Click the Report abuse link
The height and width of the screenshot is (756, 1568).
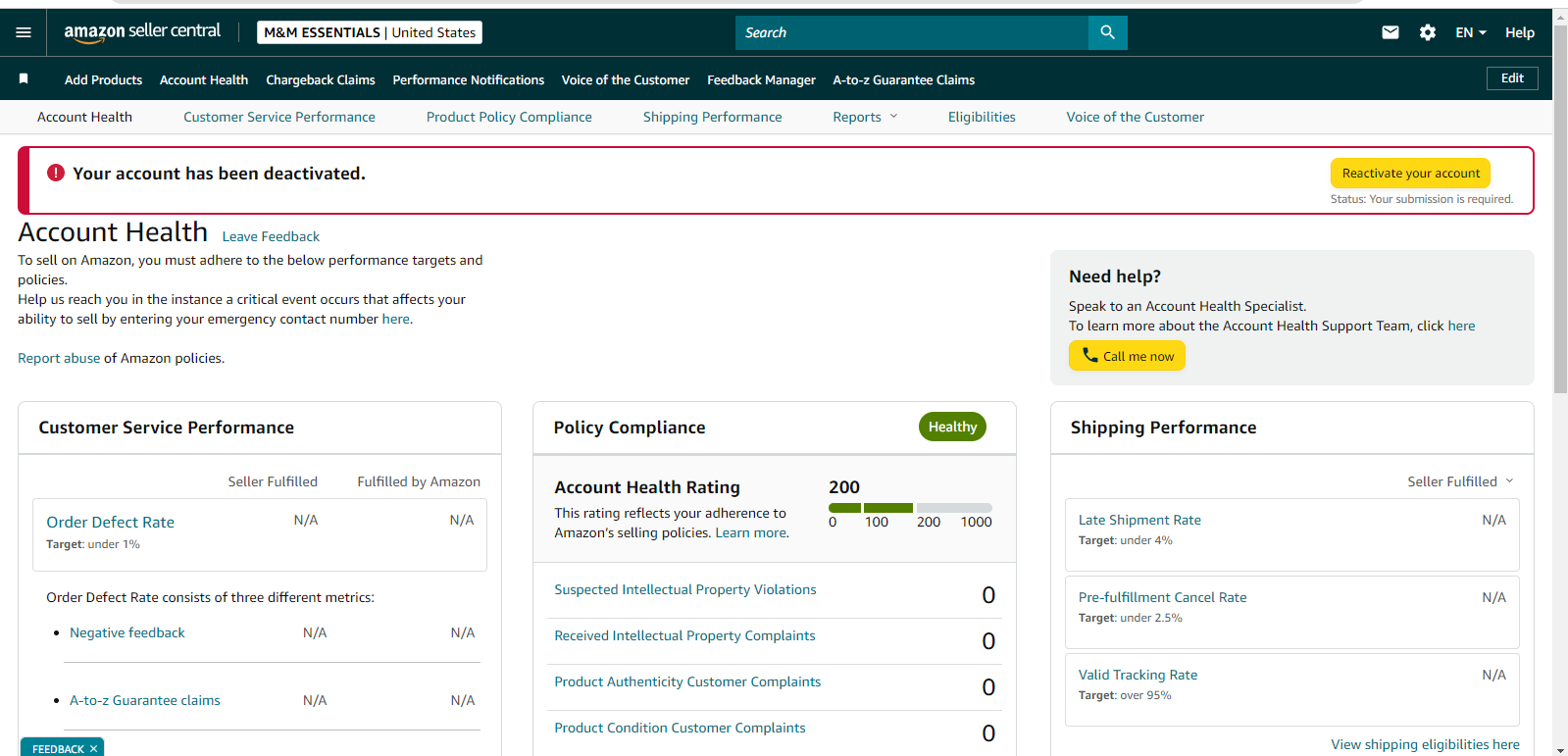pyautogui.click(x=59, y=358)
